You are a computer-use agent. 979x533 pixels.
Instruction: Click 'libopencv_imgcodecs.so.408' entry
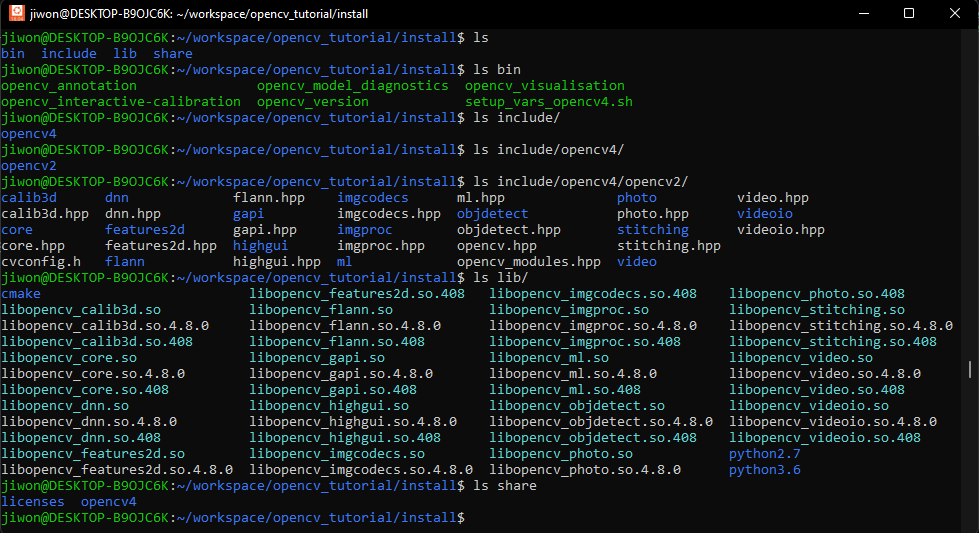[593, 294]
